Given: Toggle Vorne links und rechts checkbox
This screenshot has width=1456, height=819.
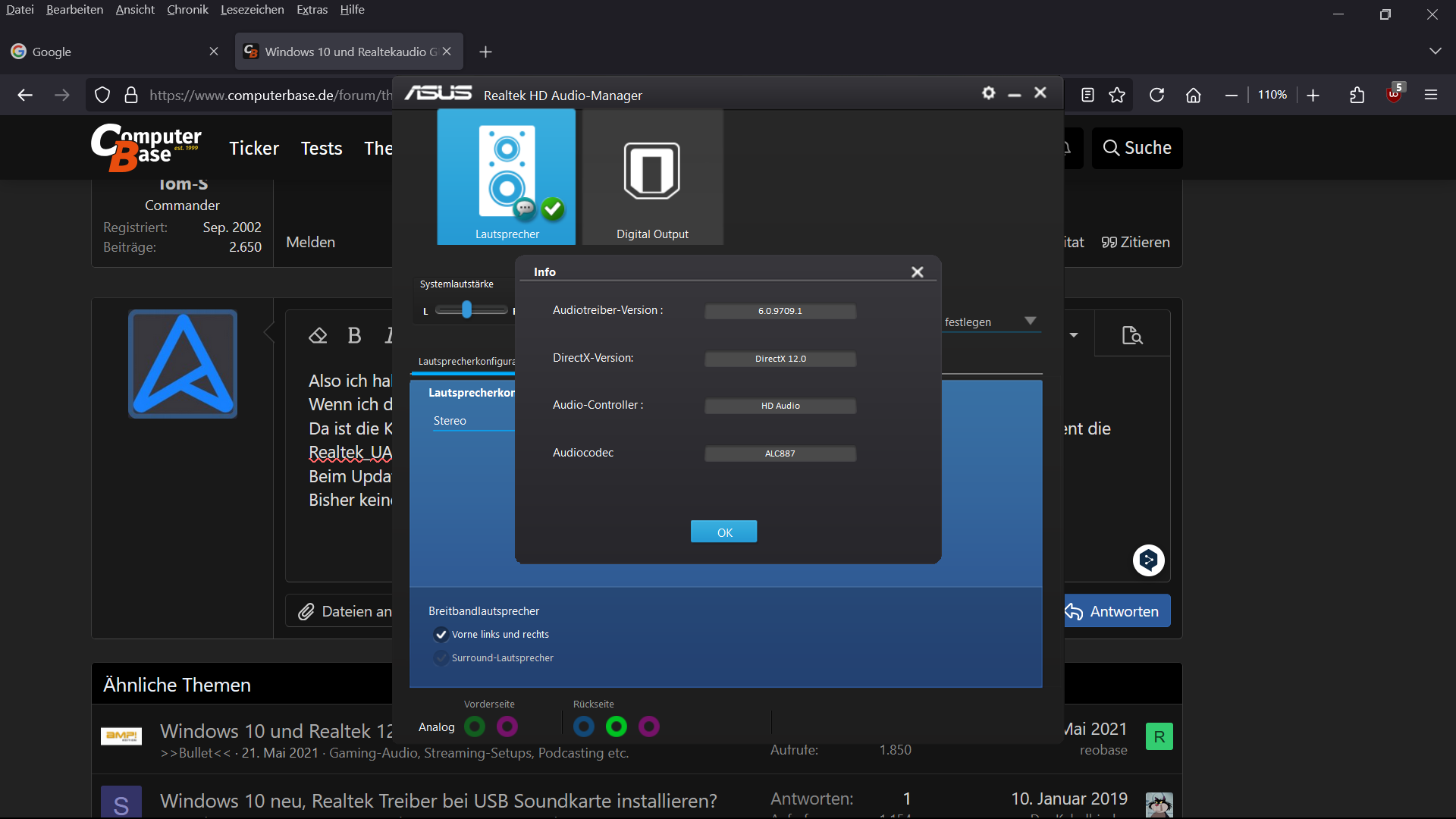Looking at the screenshot, I should click(x=441, y=635).
